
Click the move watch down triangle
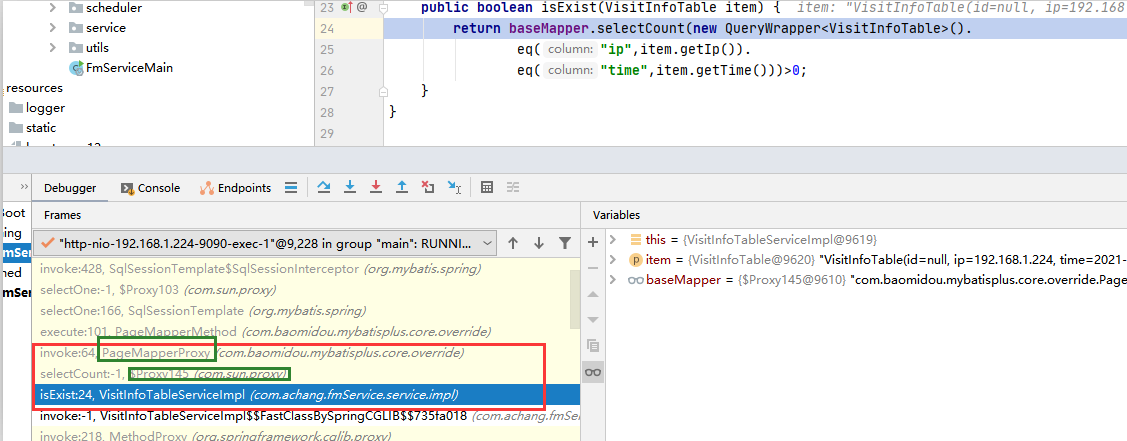593,320
